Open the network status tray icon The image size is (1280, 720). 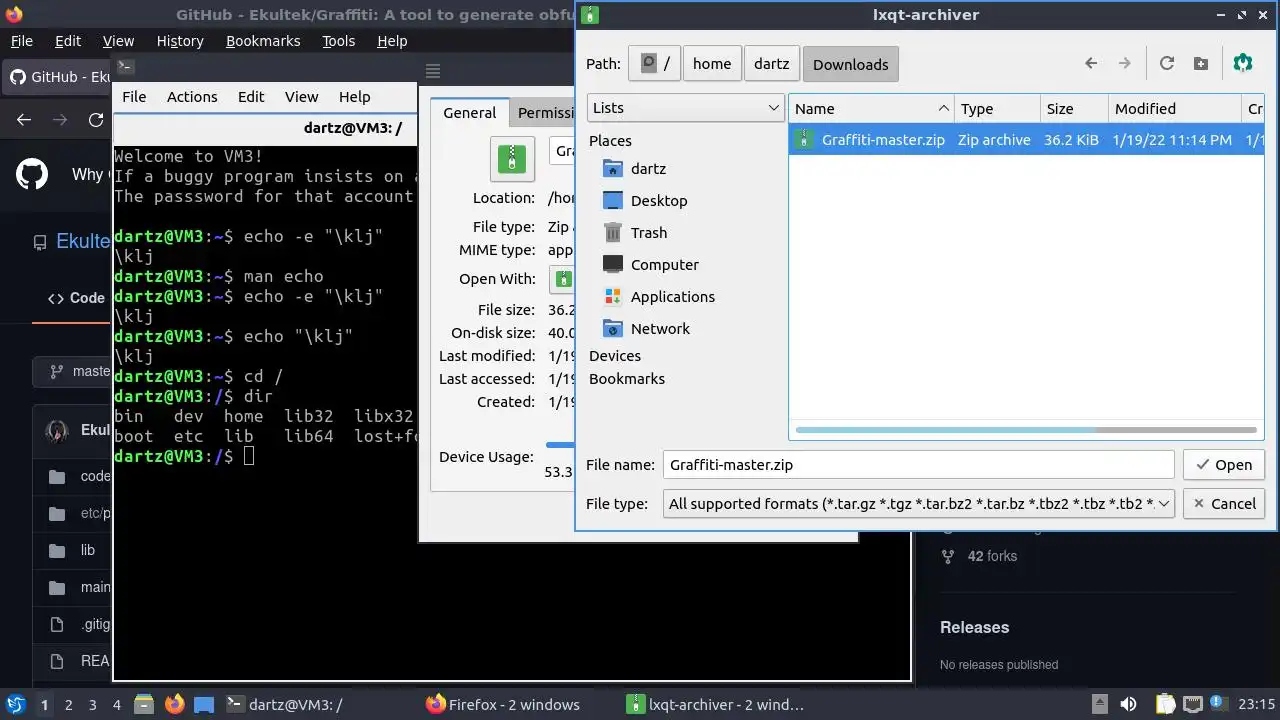(1192, 705)
